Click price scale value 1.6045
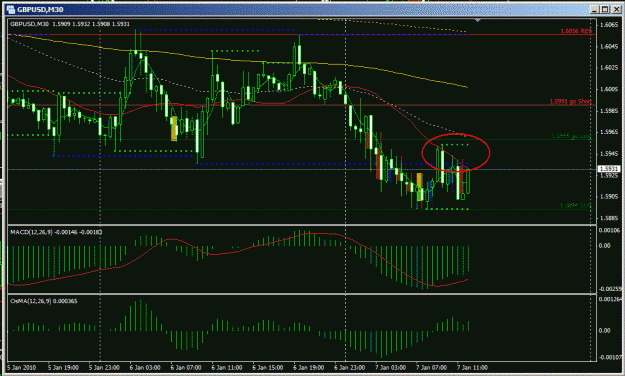The height and width of the screenshot is (376, 625). click(609, 46)
